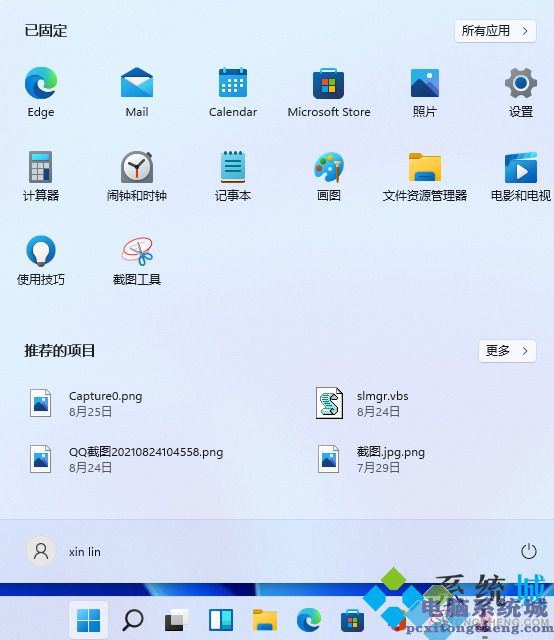
Task: Open File Explorer from the taskbar
Action: [x=265, y=620]
